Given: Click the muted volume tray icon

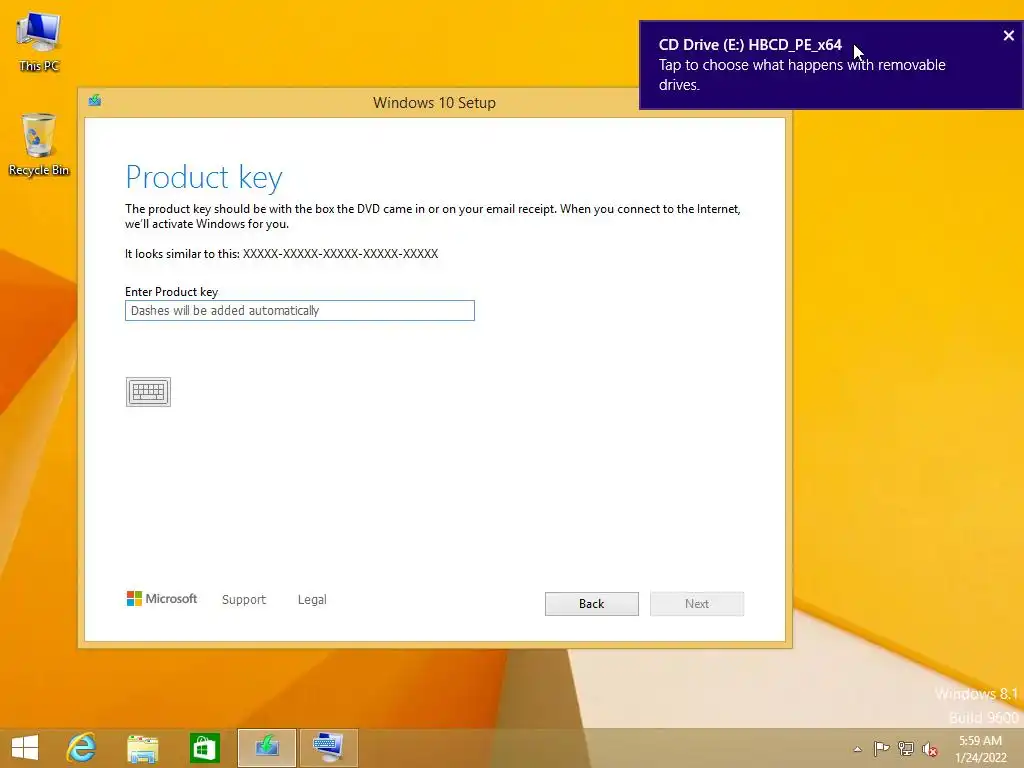Looking at the screenshot, I should (930, 749).
